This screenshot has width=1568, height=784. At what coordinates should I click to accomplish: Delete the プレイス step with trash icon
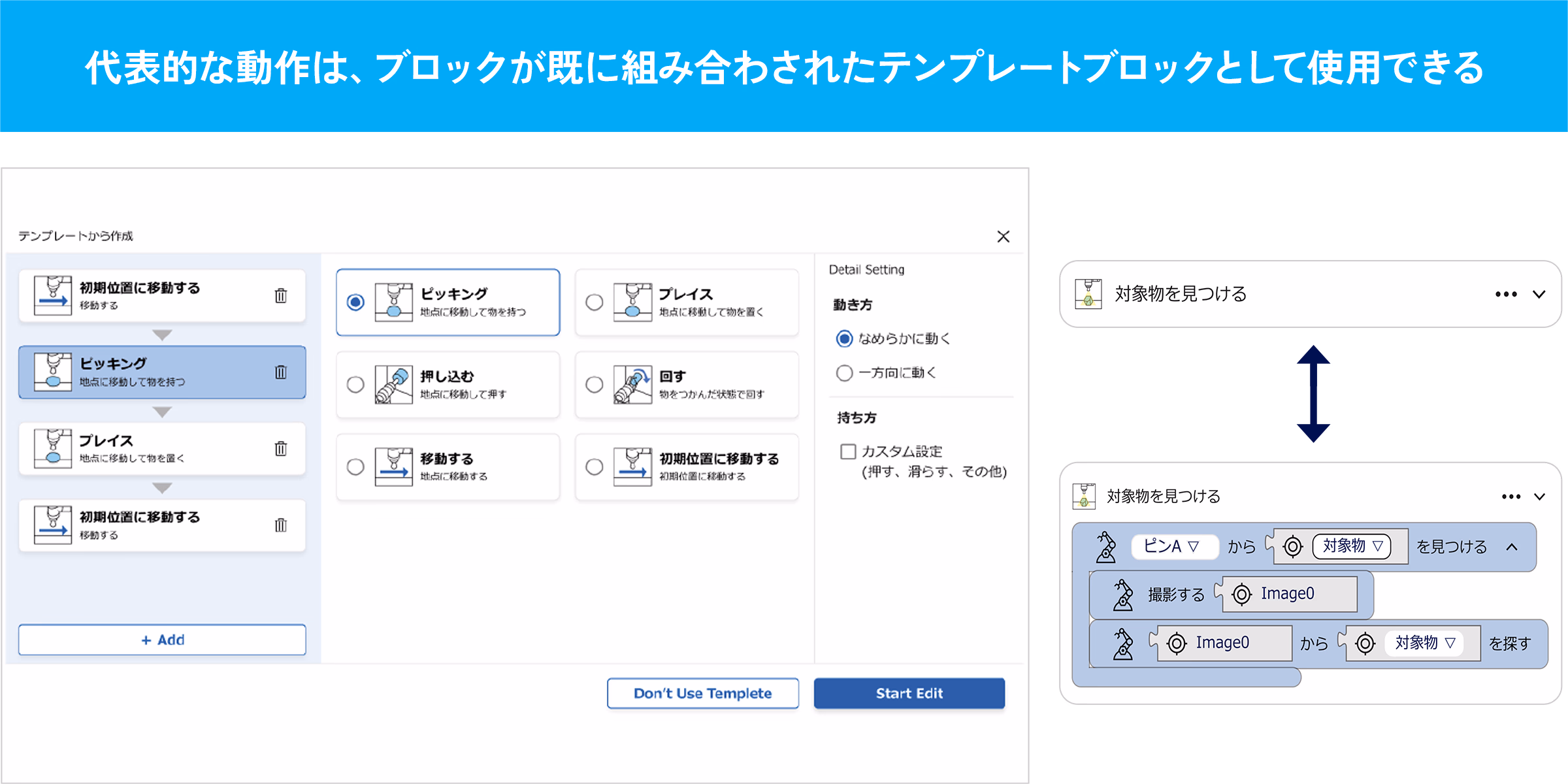click(x=281, y=449)
